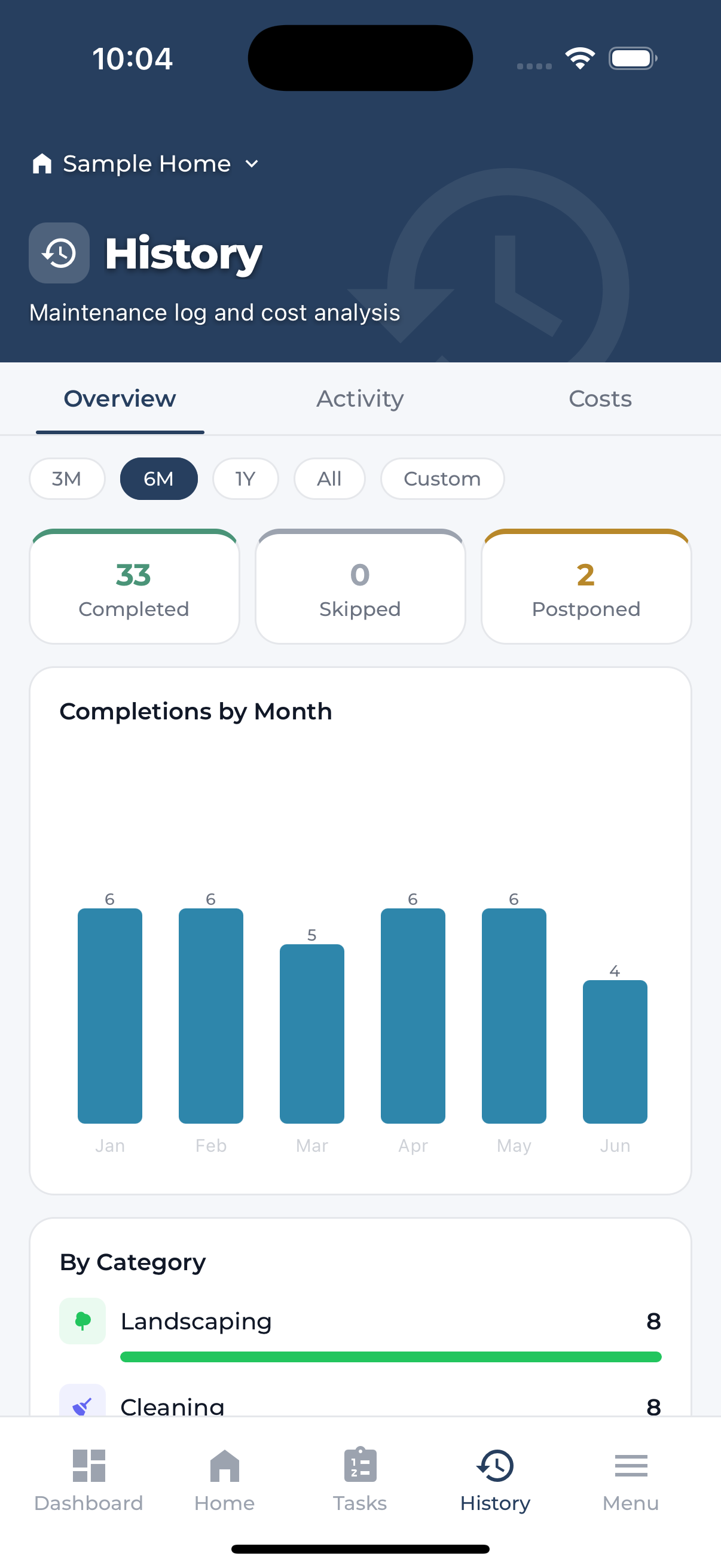This screenshot has height=1568, width=721.
Task: Tap the June bar in chart
Action: [615, 1051]
